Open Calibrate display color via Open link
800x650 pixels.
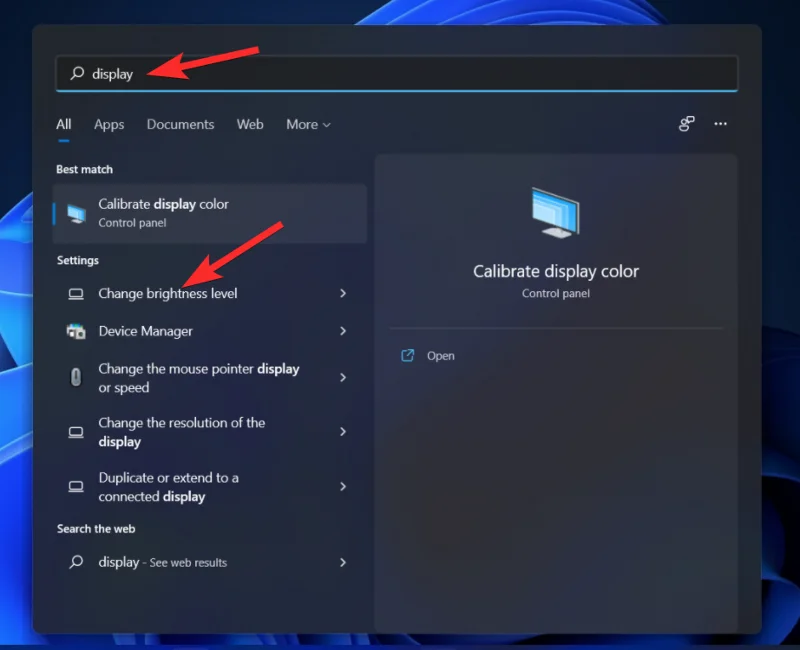click(428, 355)
